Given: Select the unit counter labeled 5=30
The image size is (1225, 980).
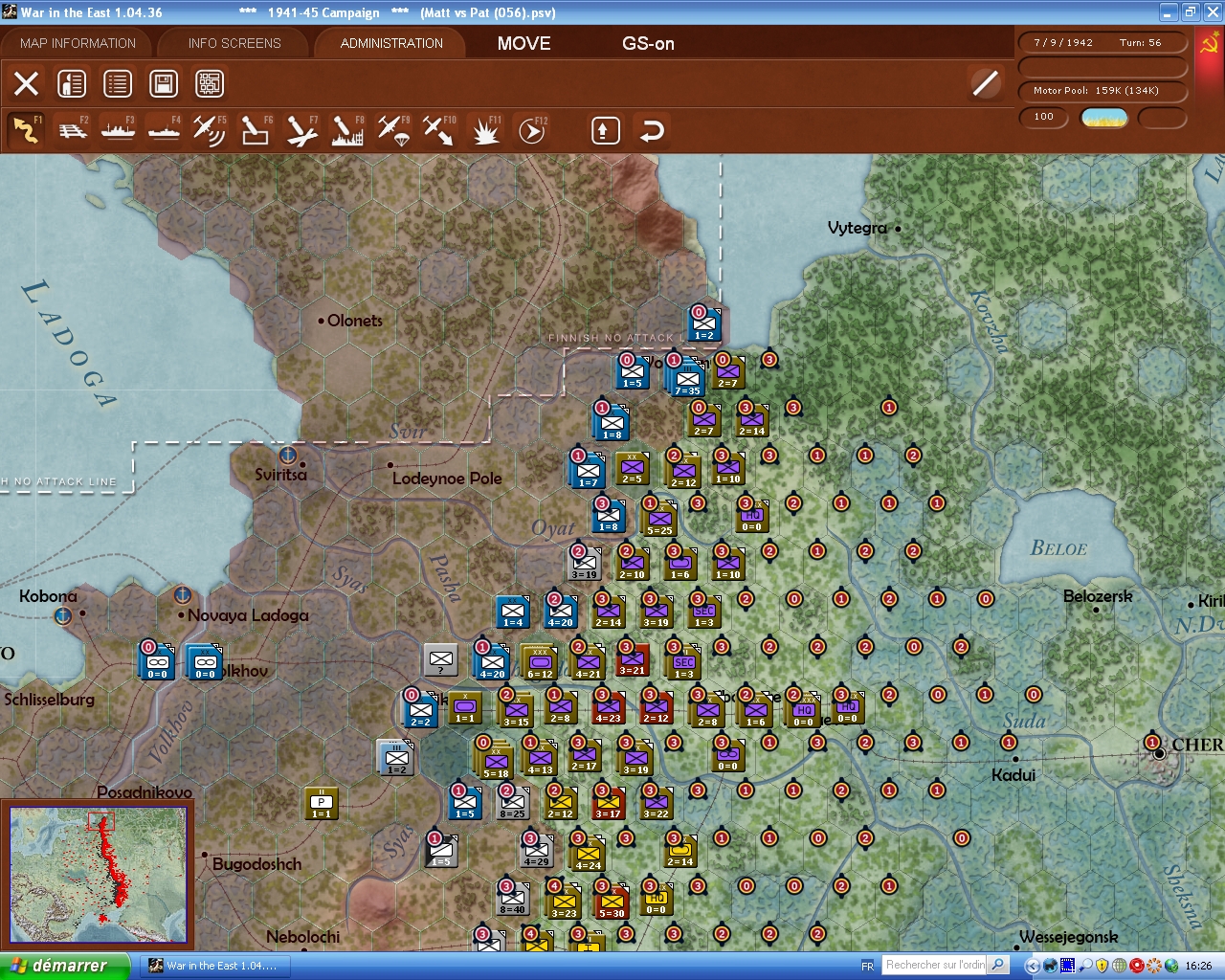Looking at the screenshot, I should (x=612, y=901).
